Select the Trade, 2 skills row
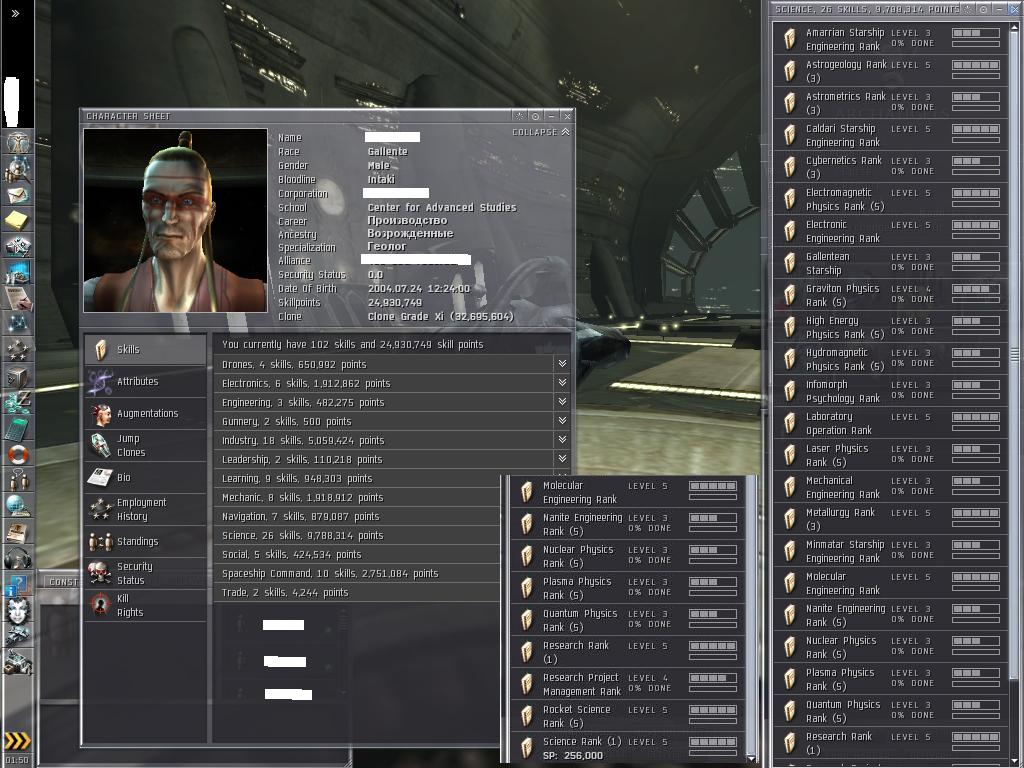 pyautogui.click(x=358, y=592)
